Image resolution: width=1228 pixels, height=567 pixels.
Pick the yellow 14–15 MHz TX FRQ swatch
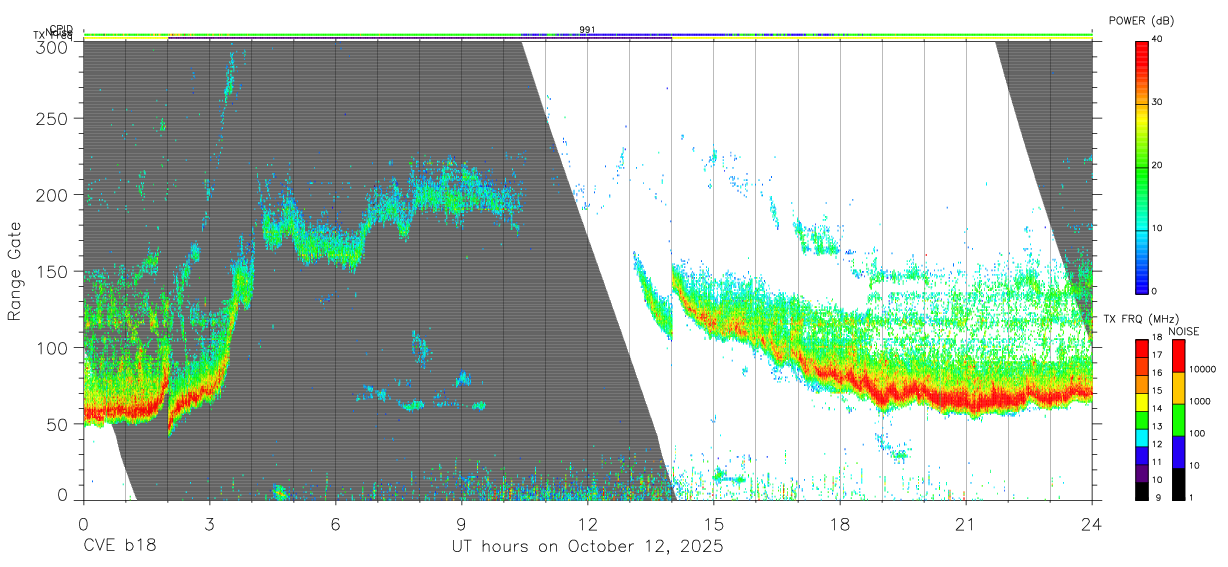(1142, 400)
